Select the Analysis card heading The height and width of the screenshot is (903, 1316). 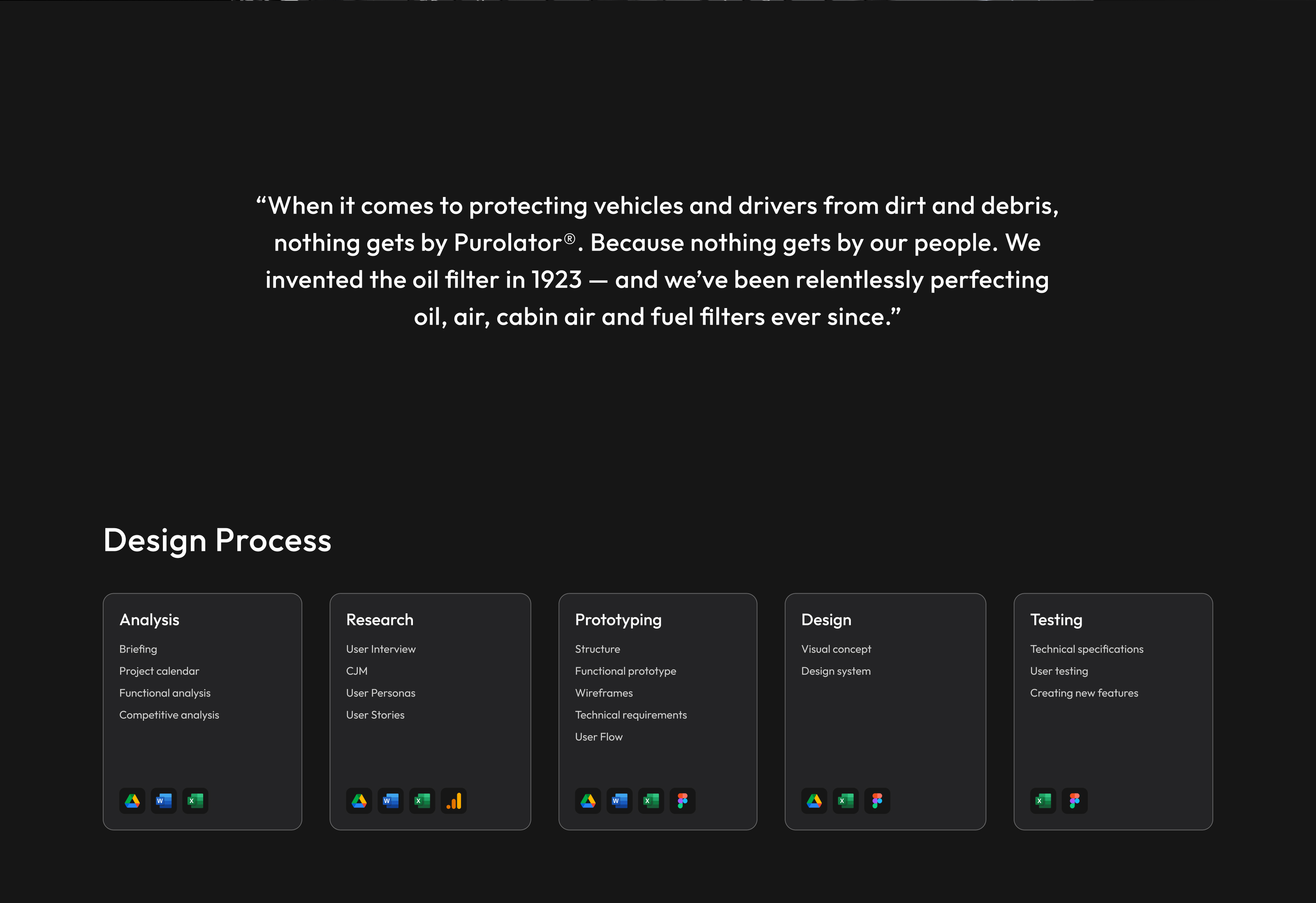[150, 620]
